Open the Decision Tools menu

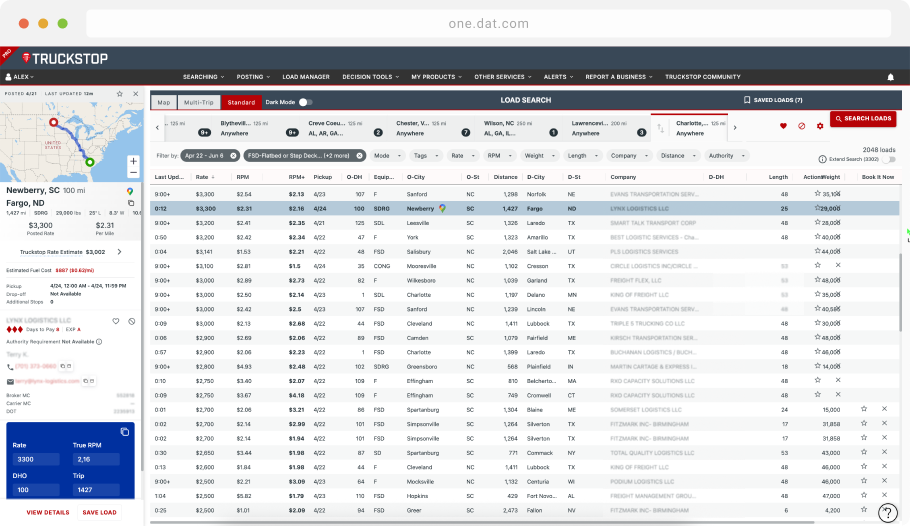coord(370,77)
